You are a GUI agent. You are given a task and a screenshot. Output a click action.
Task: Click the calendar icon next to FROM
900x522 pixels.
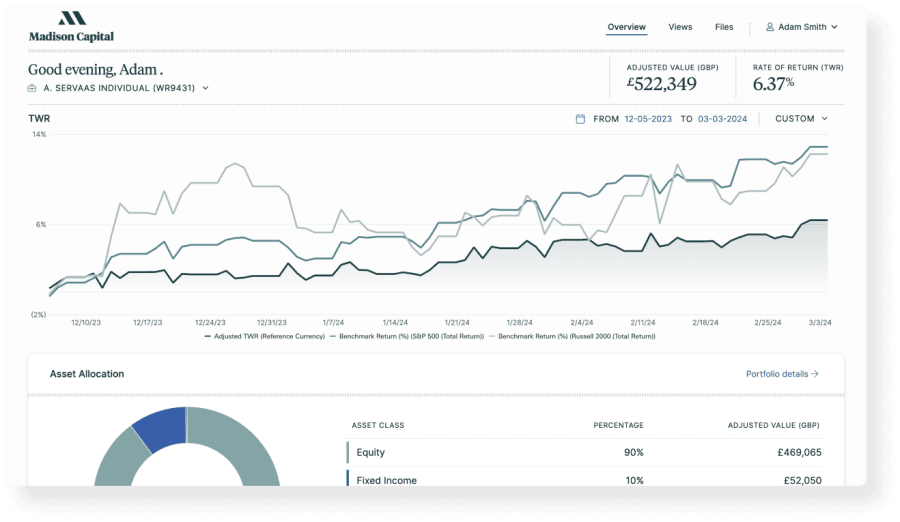(x=580, y=119)
